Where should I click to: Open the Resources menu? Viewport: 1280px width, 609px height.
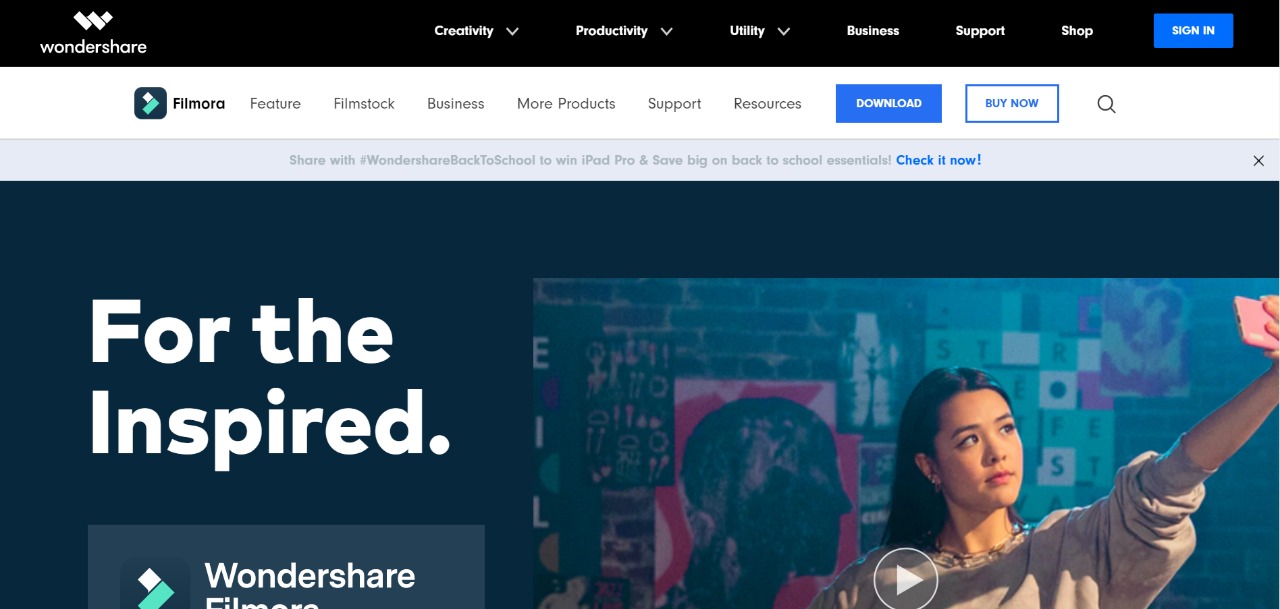click(768, 104)
